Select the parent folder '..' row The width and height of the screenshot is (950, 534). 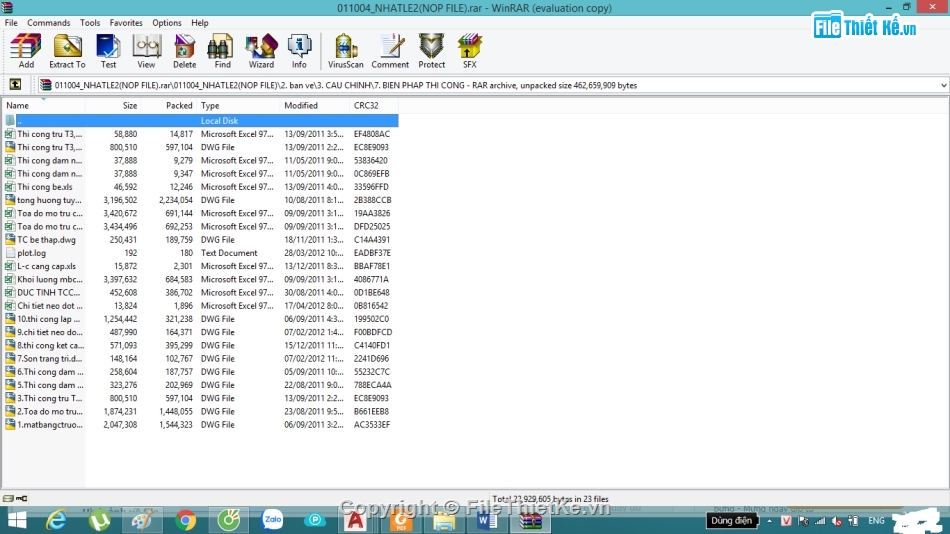point(201,121)
